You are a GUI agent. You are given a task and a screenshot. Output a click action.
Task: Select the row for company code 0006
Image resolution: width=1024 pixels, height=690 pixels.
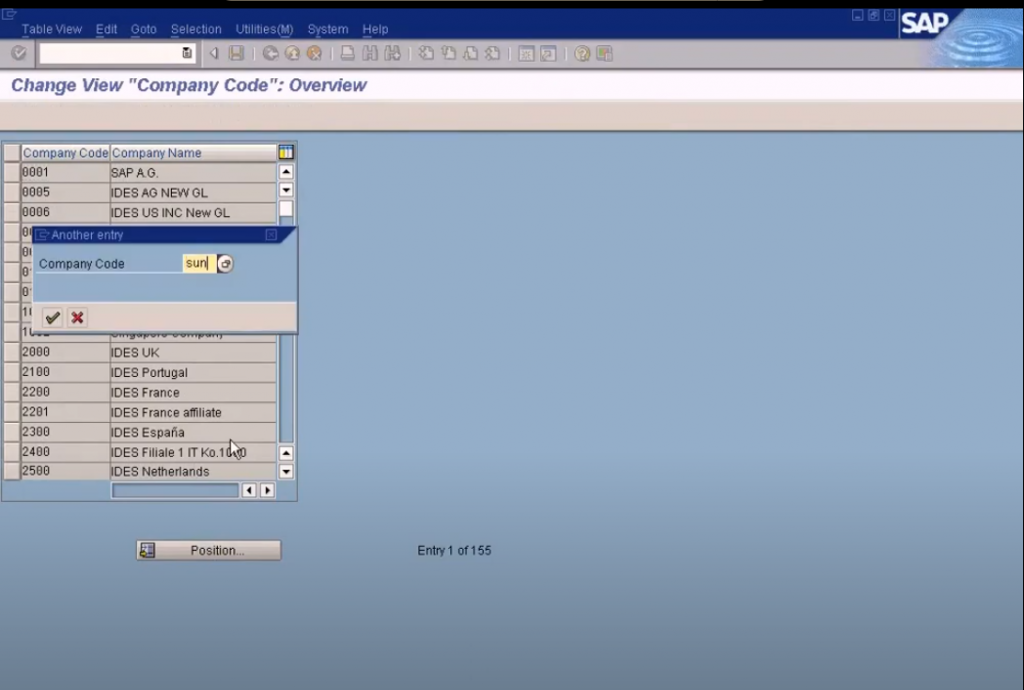coord(12,212)
